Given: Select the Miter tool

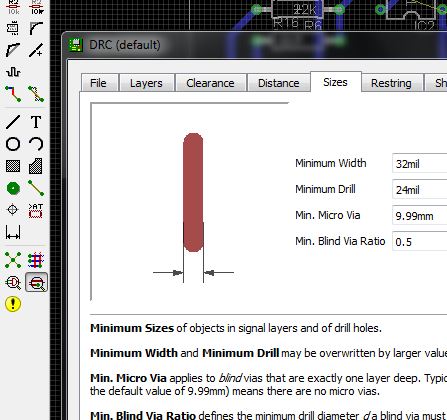Looking at the screenshot, I should [x=36, y=28].
